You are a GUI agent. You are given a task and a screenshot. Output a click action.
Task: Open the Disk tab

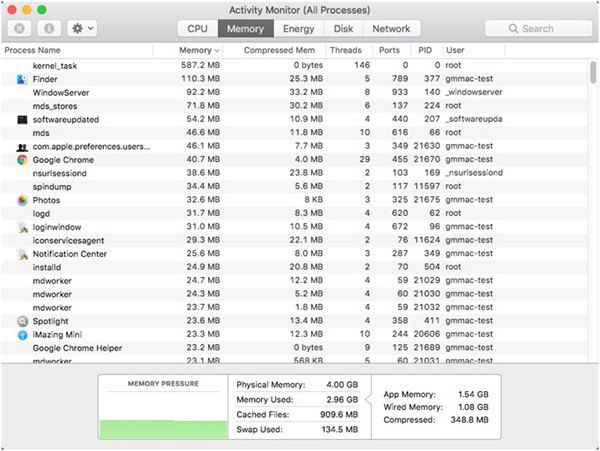(343, 29)
